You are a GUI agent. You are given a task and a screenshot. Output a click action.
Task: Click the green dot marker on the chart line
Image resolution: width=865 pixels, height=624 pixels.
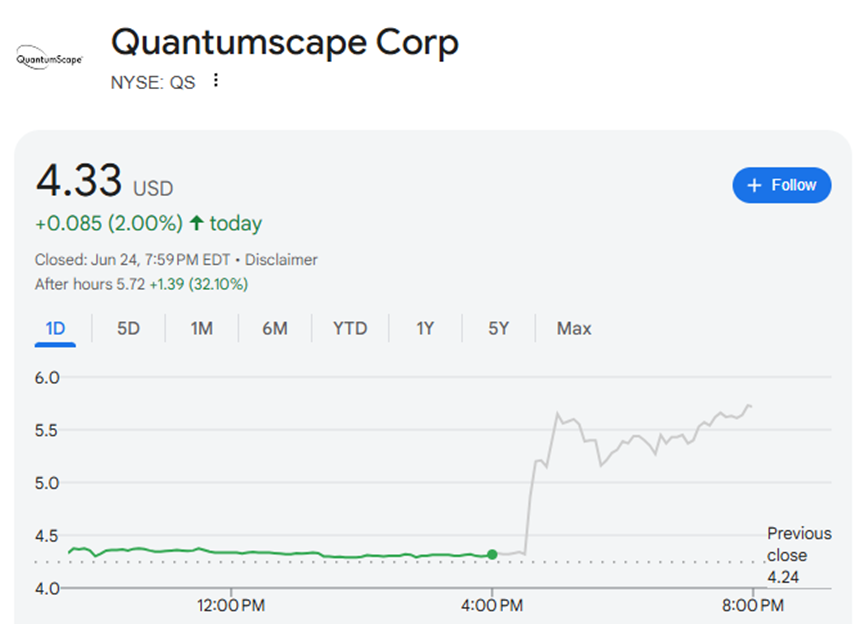492,554
